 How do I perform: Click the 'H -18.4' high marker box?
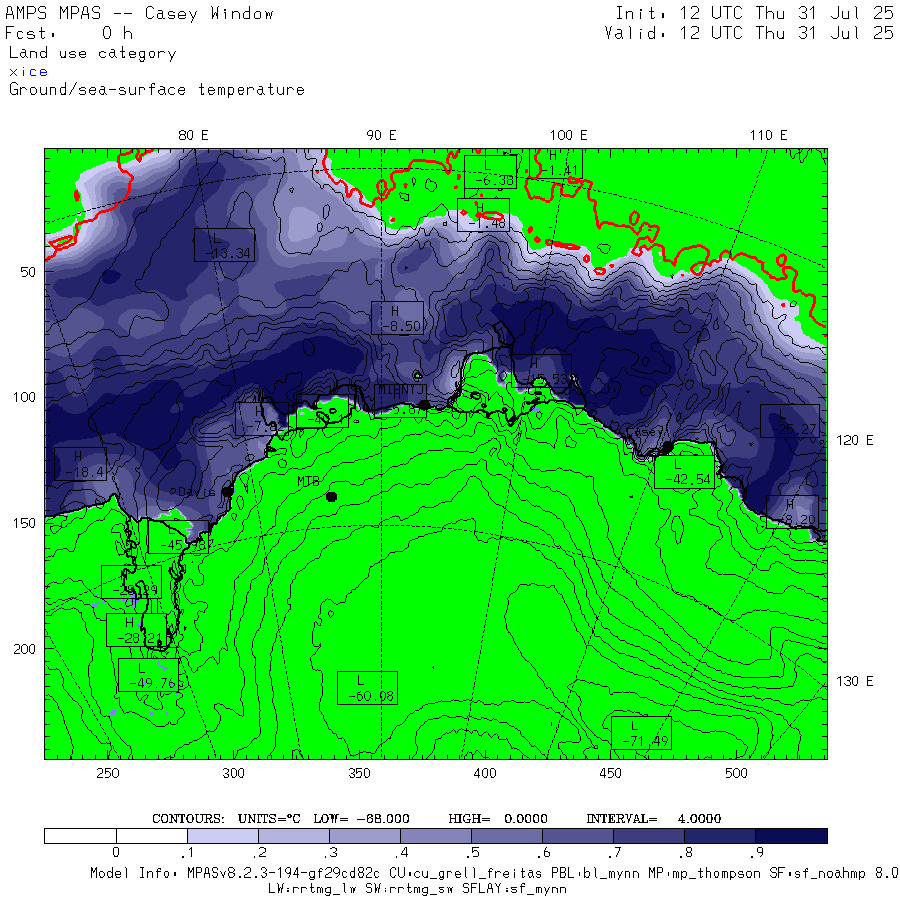pos(80,464)
